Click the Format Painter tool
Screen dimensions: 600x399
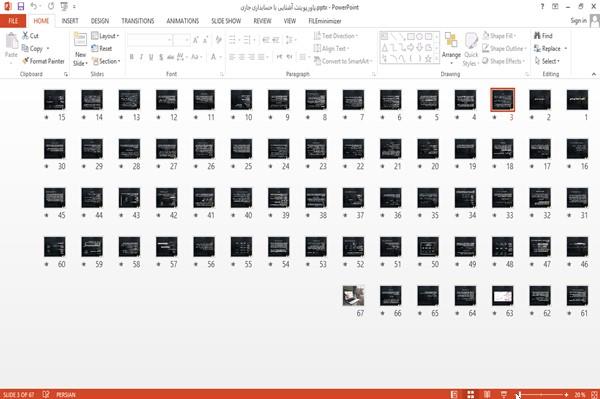coord(43,61)
